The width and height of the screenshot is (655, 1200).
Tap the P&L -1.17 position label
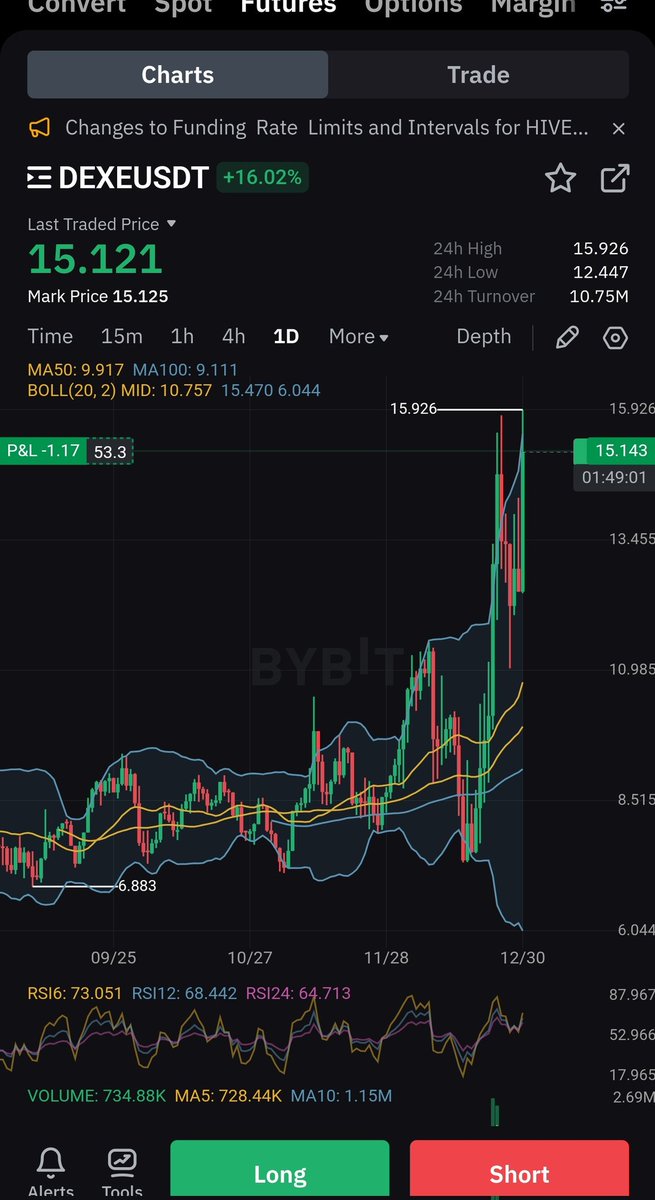pos(44,451)
